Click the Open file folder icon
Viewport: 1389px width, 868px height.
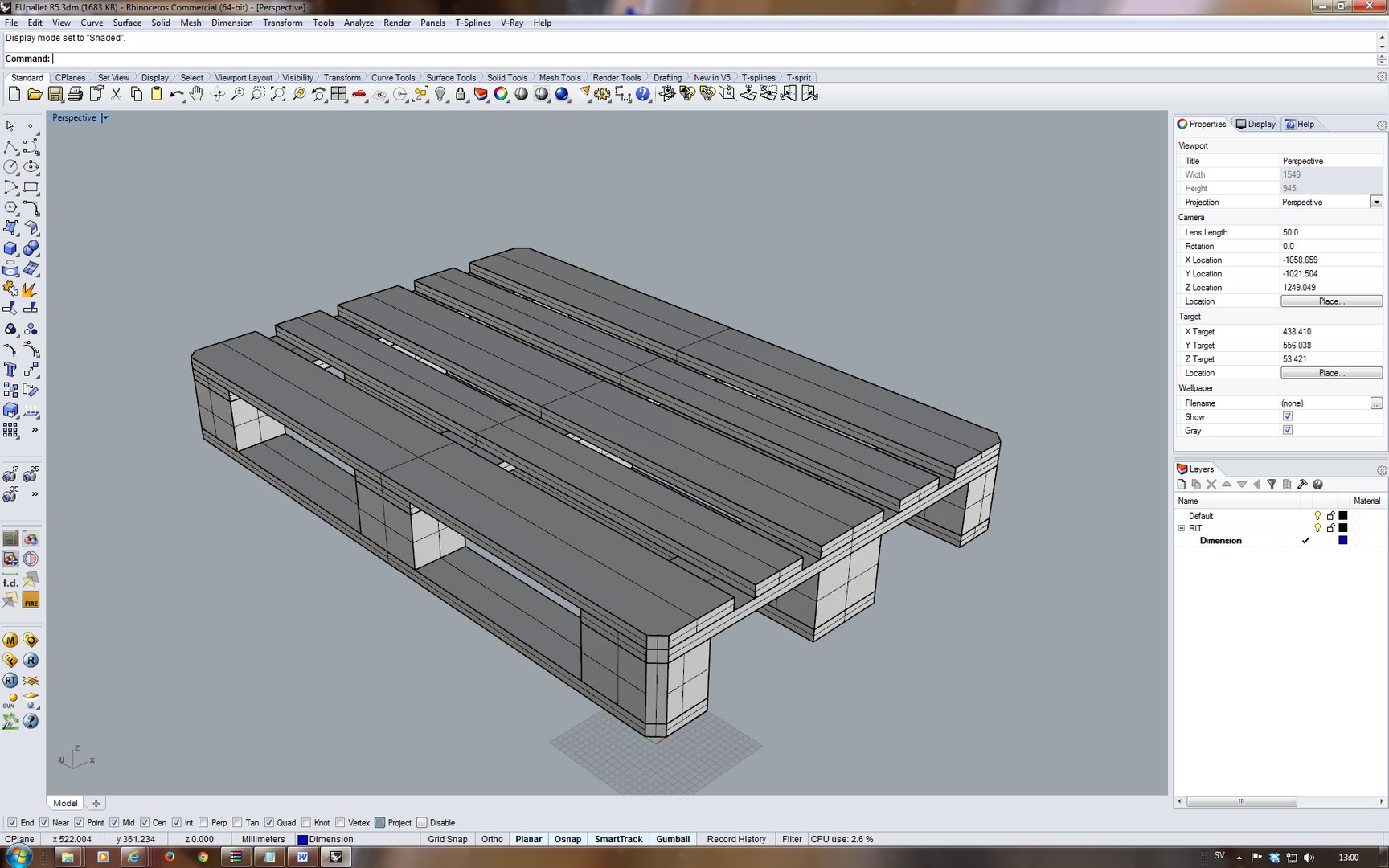[35, 94]
